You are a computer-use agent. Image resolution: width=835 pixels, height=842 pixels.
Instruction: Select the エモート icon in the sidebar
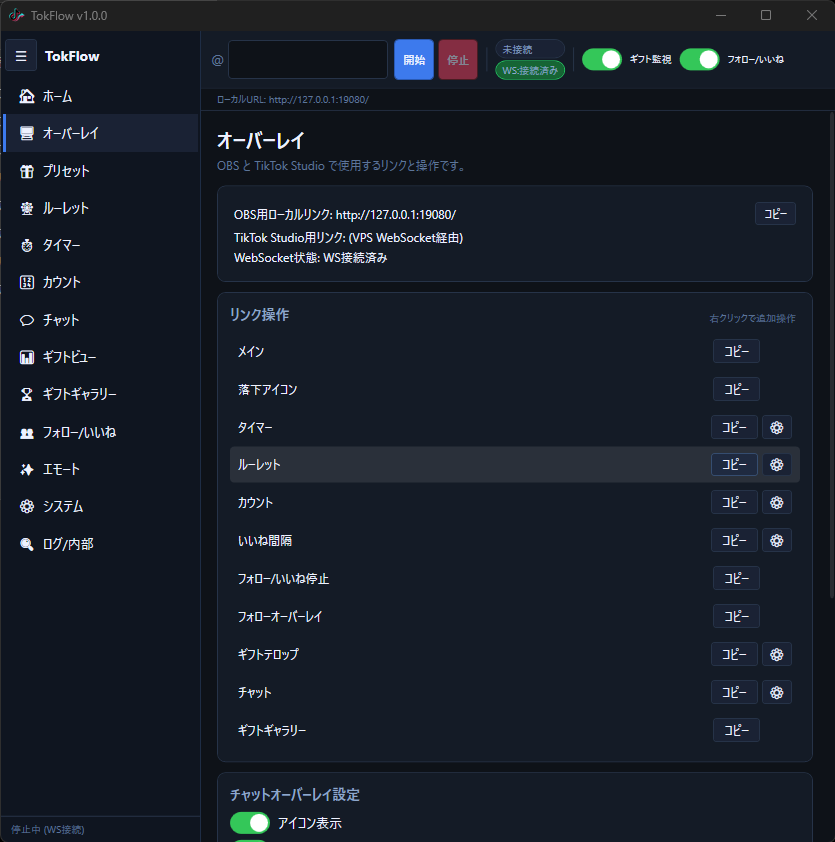pos(26,469)
